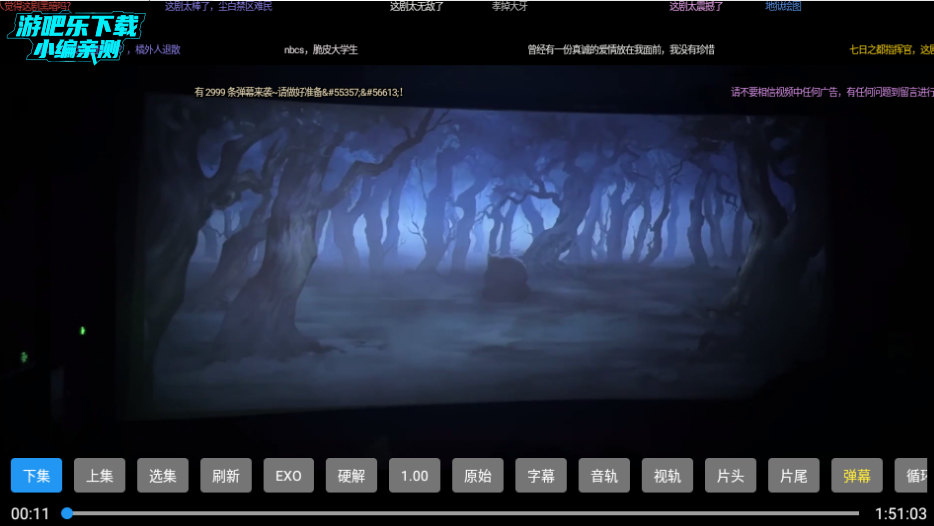Go to previous episode with 上集
This screenshot has width=934, height=526.
pos(99,475)
